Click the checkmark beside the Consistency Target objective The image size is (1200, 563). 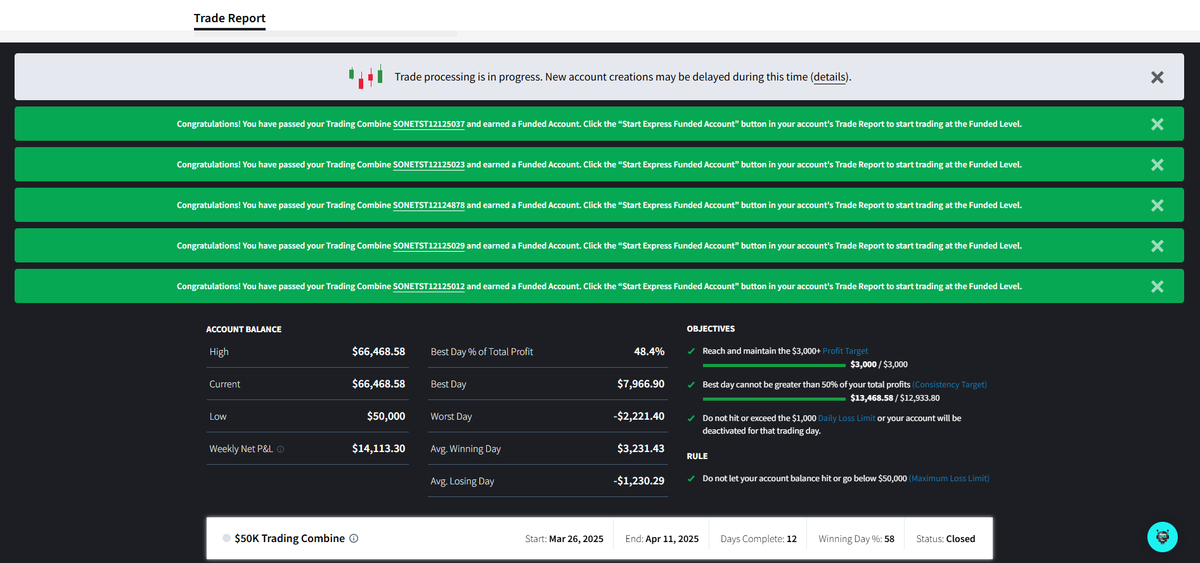[691, 384]
